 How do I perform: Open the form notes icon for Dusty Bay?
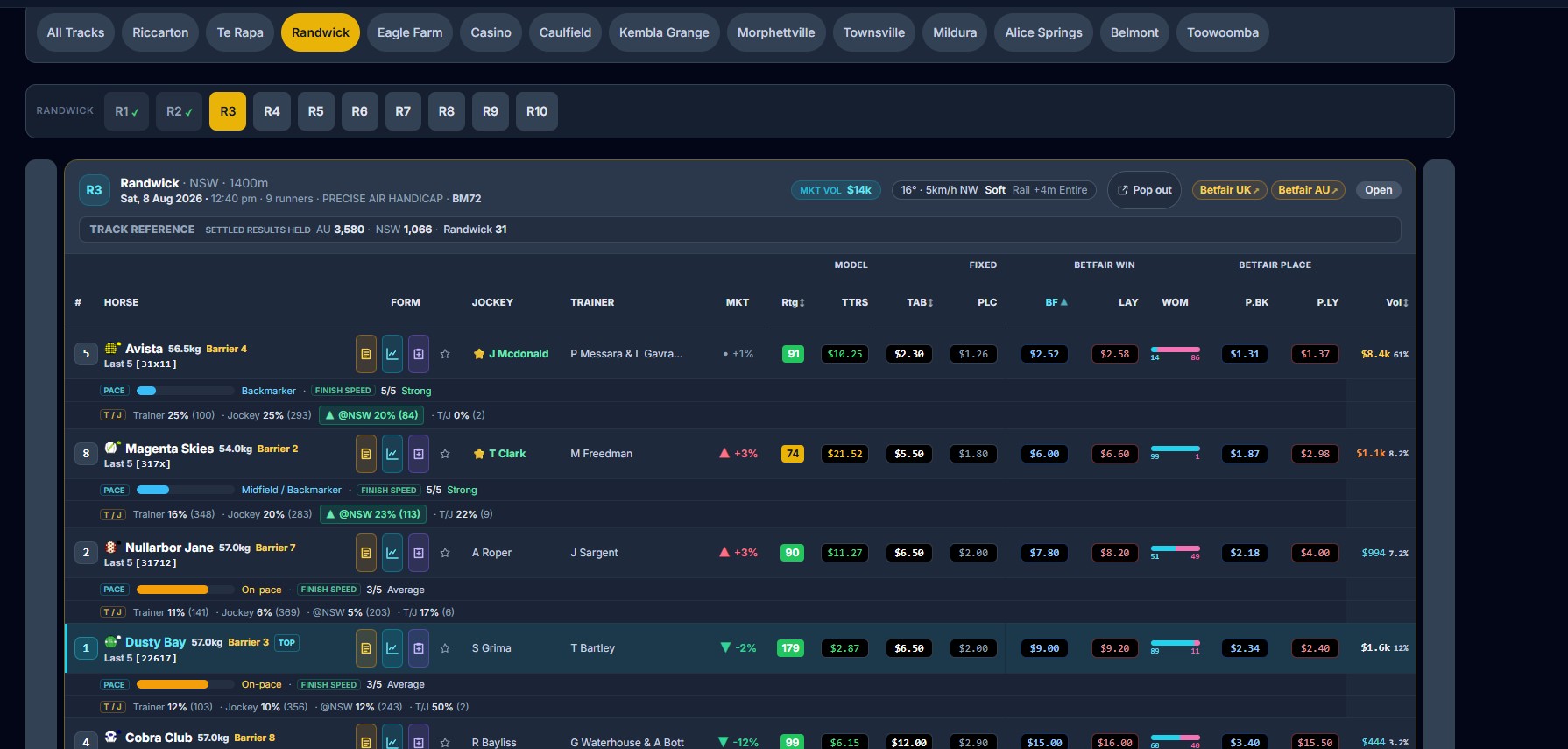[366, 648]
